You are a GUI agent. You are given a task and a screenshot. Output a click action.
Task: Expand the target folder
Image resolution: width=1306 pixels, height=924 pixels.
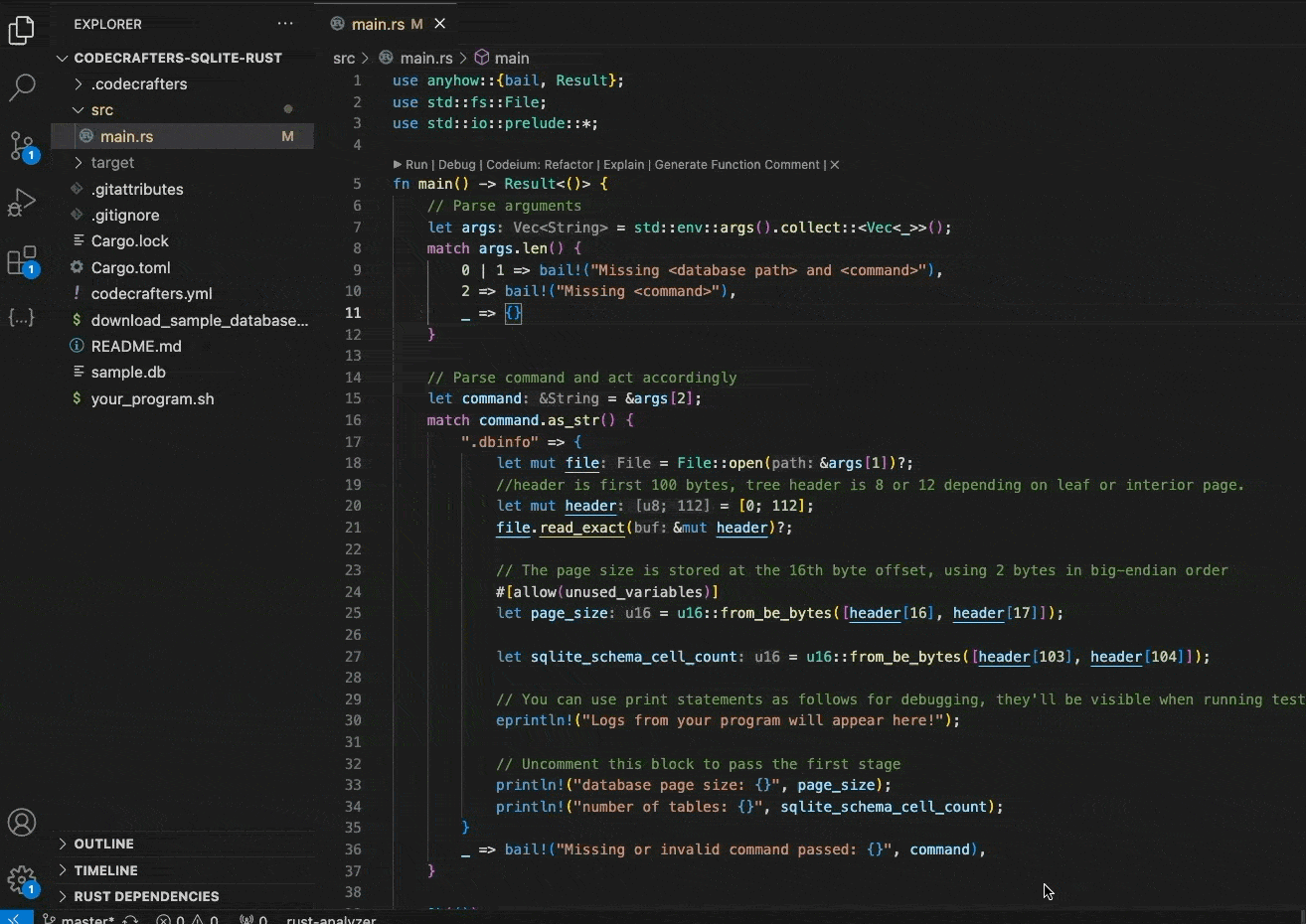pyautogui.click(x=112, y=163)
